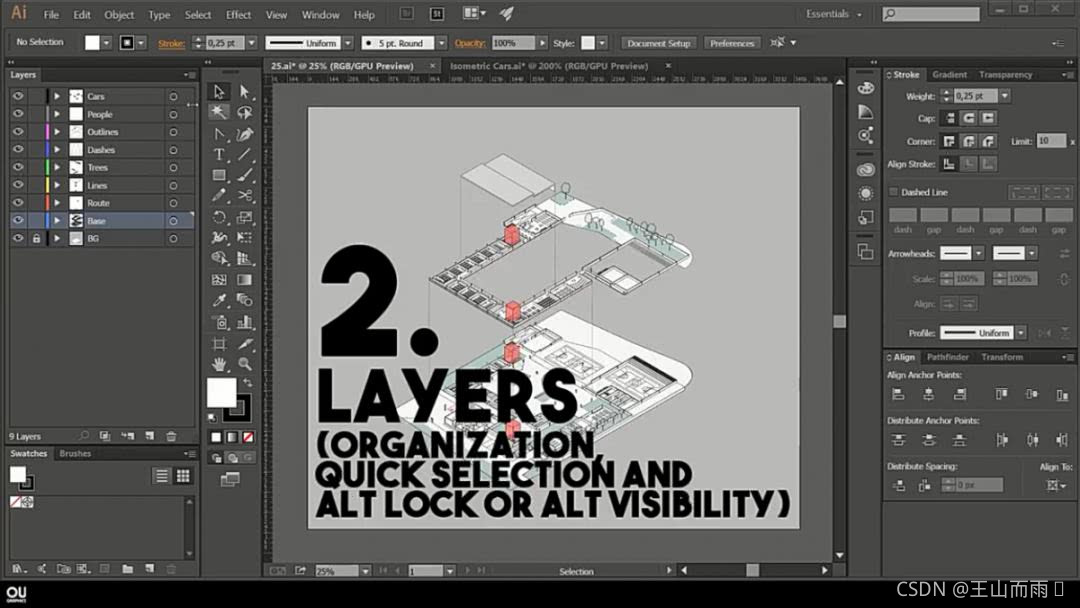Click the Document Setup button
Image resolution: width=1080 pixels, height=608 pixels.
658,43
